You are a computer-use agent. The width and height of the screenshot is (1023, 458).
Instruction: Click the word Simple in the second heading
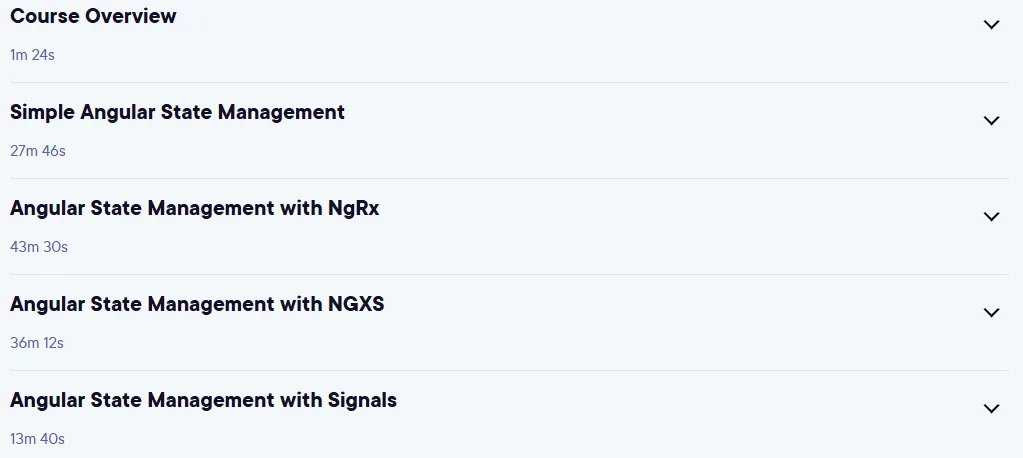coord(42,113)
